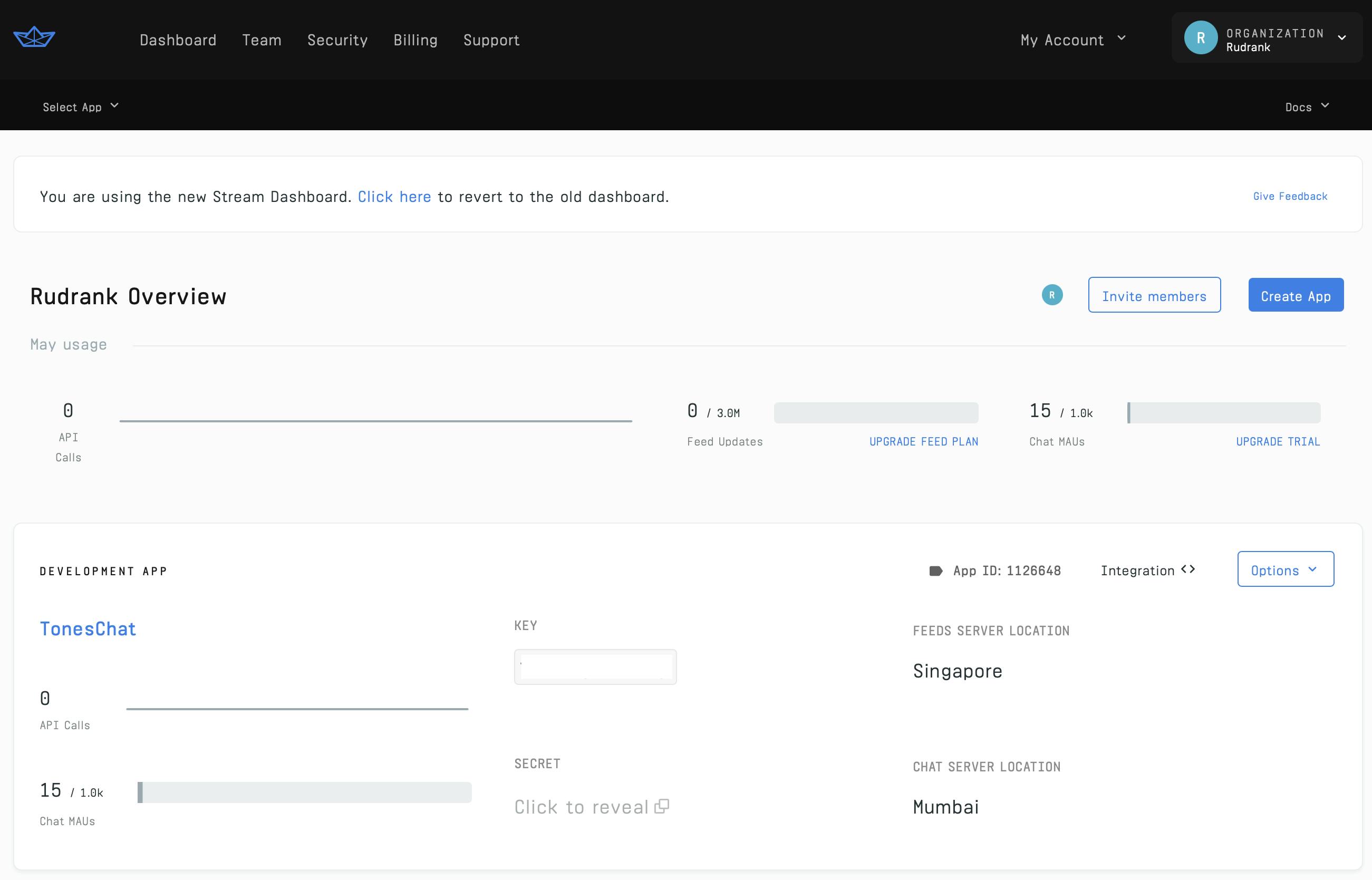
Task: Open the Docs dropdown menu
Action: click(1307, 107)
